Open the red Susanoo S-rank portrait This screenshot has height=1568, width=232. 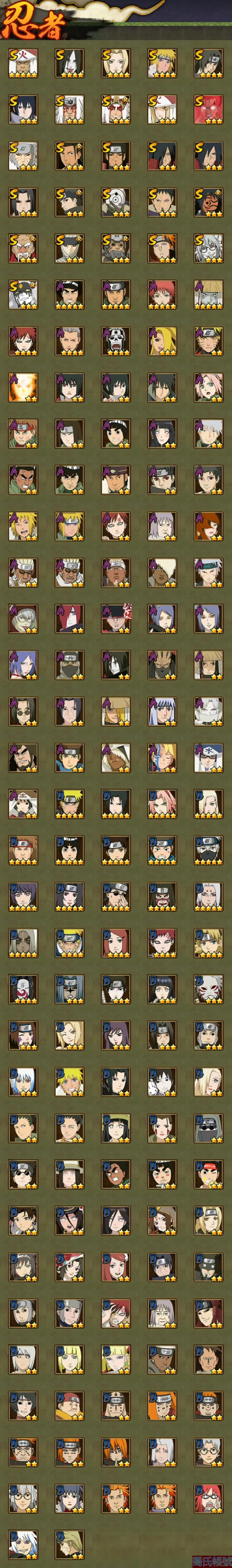point(208,110)
